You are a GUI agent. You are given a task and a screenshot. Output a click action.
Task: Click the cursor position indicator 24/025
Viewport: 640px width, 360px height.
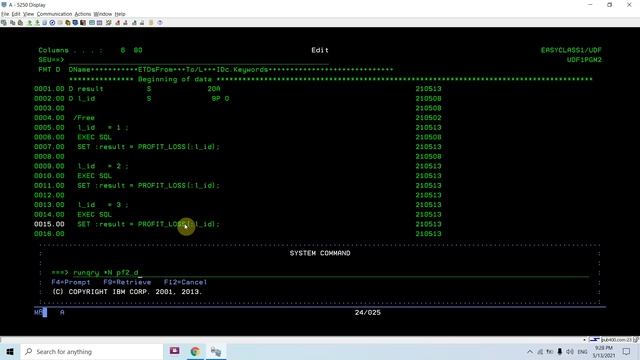pos(367,312)
